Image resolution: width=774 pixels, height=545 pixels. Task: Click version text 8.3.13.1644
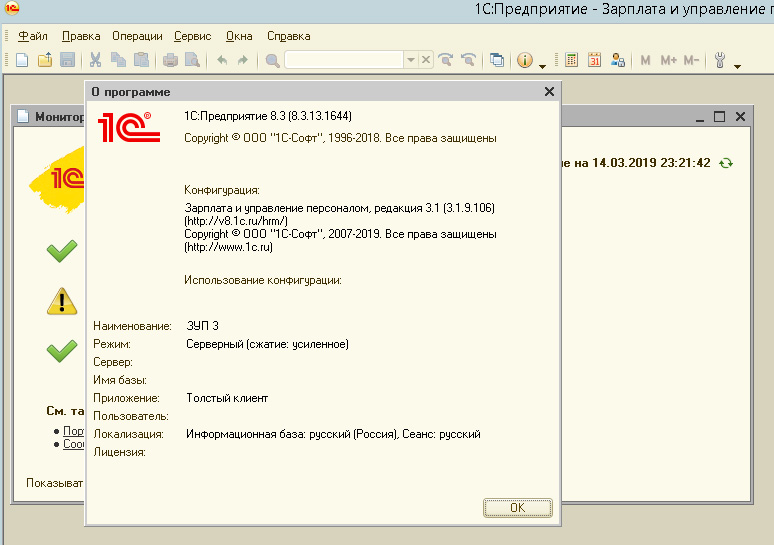pos(320,116)
